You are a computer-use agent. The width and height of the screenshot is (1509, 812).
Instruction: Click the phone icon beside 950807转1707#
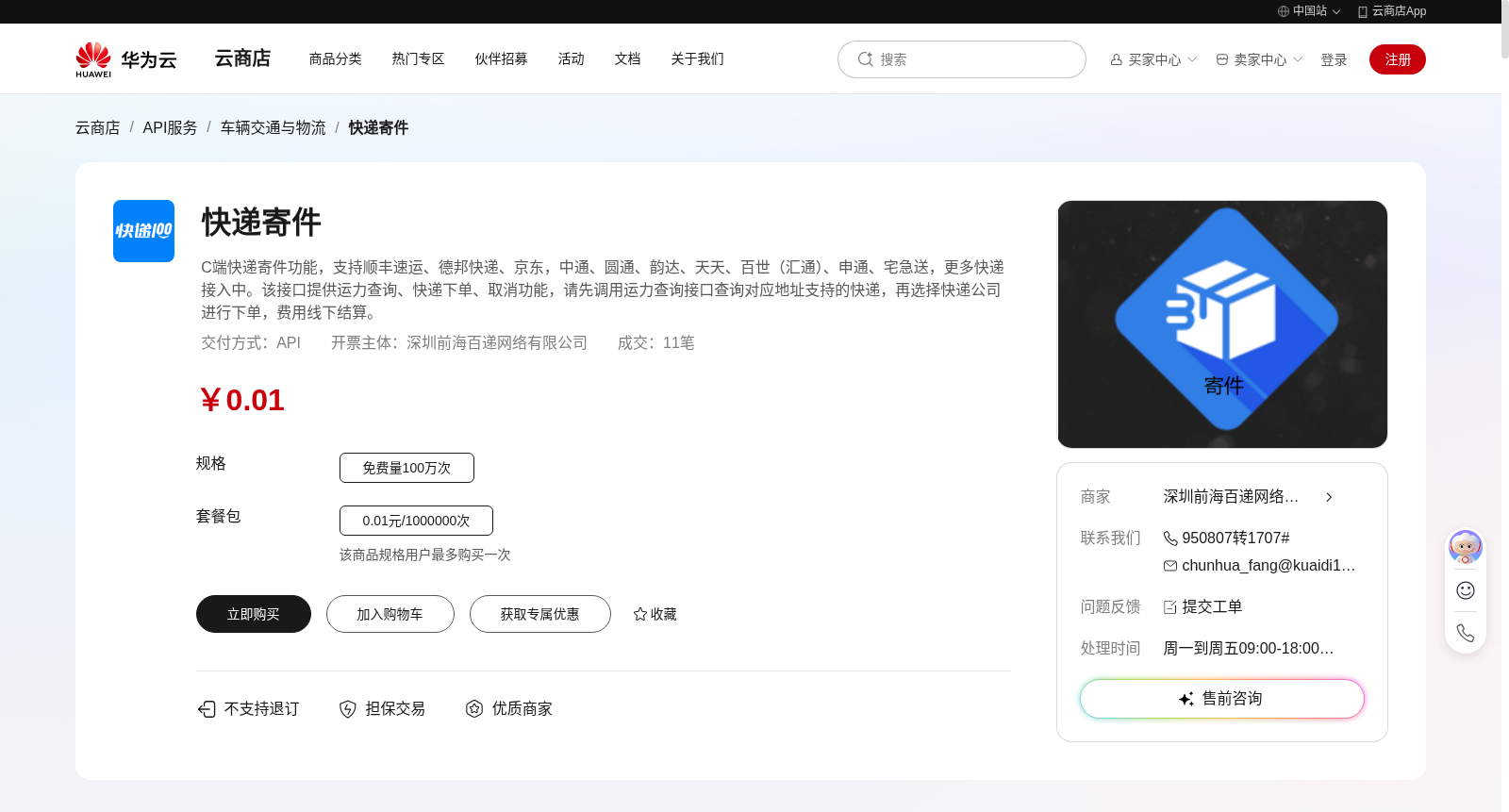[1170, 539]
